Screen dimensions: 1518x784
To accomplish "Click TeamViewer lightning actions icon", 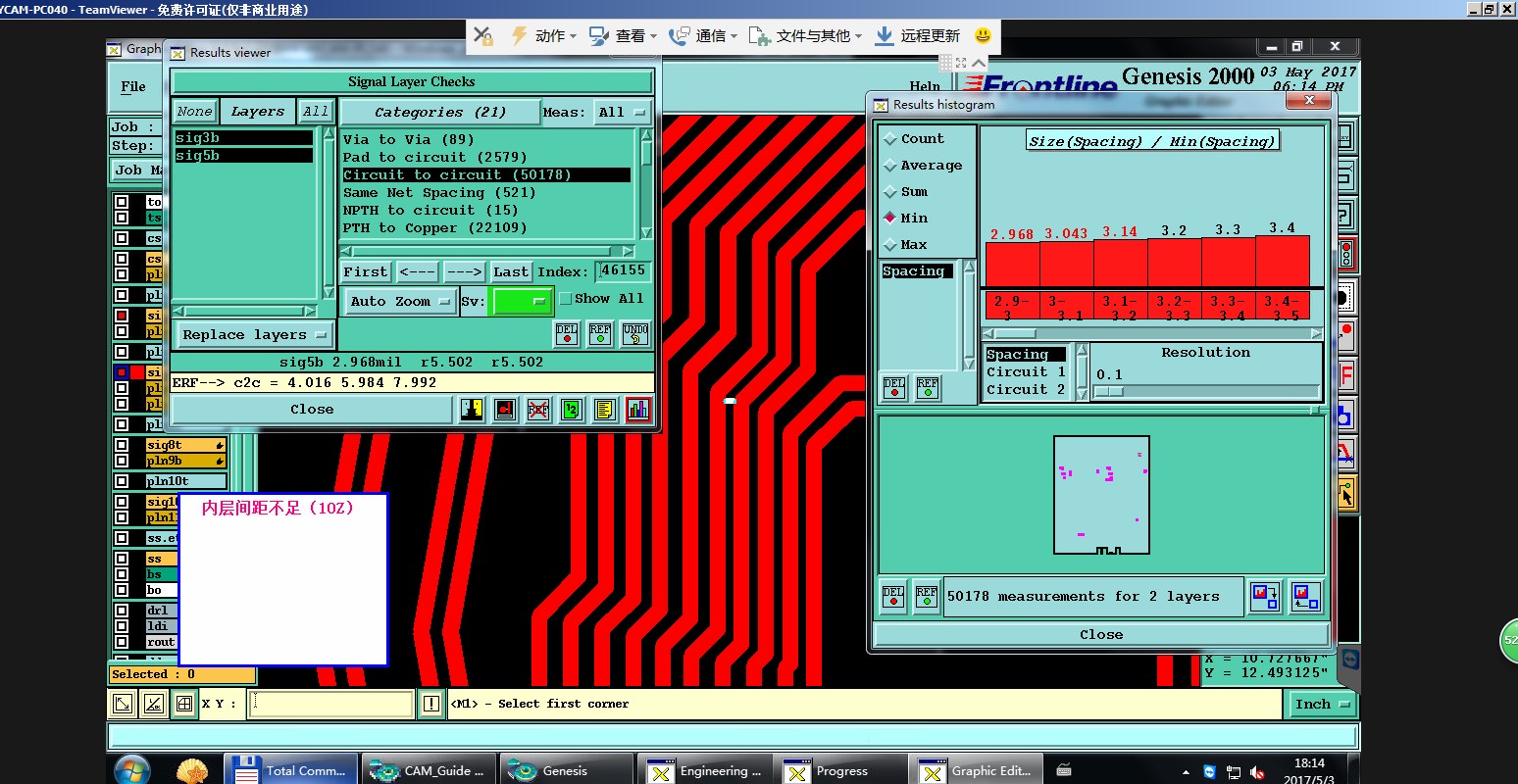I will pyautogui.click(x=519, y=35).
